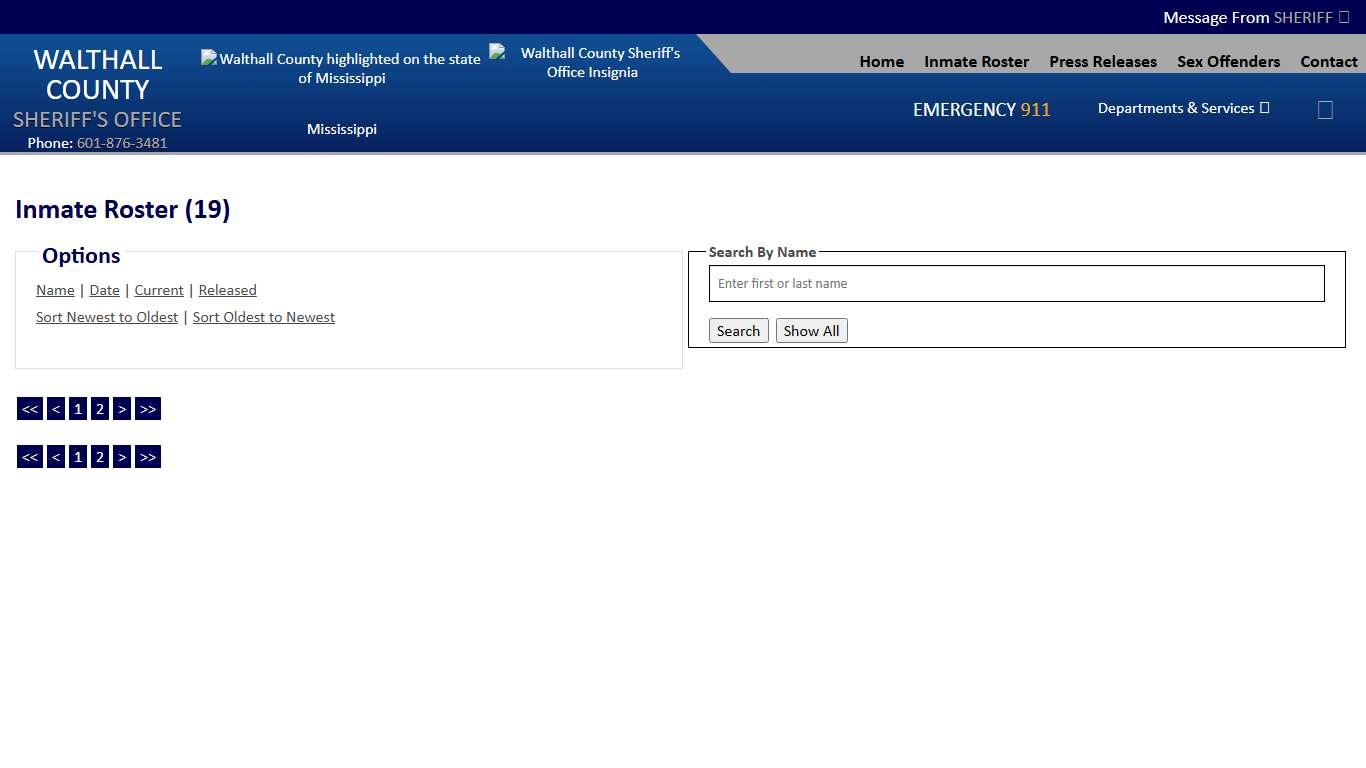Click the Walthall County Mississippi map image
The height and width of the screenshot is (768, 1366).
[x=342, y=67]
